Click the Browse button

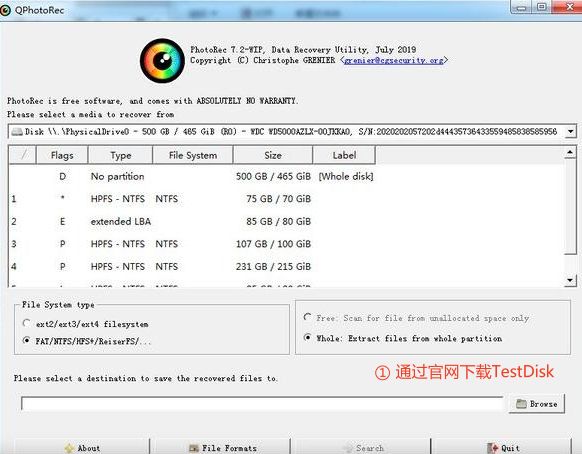pyautogui.click(x=537, y=404)
